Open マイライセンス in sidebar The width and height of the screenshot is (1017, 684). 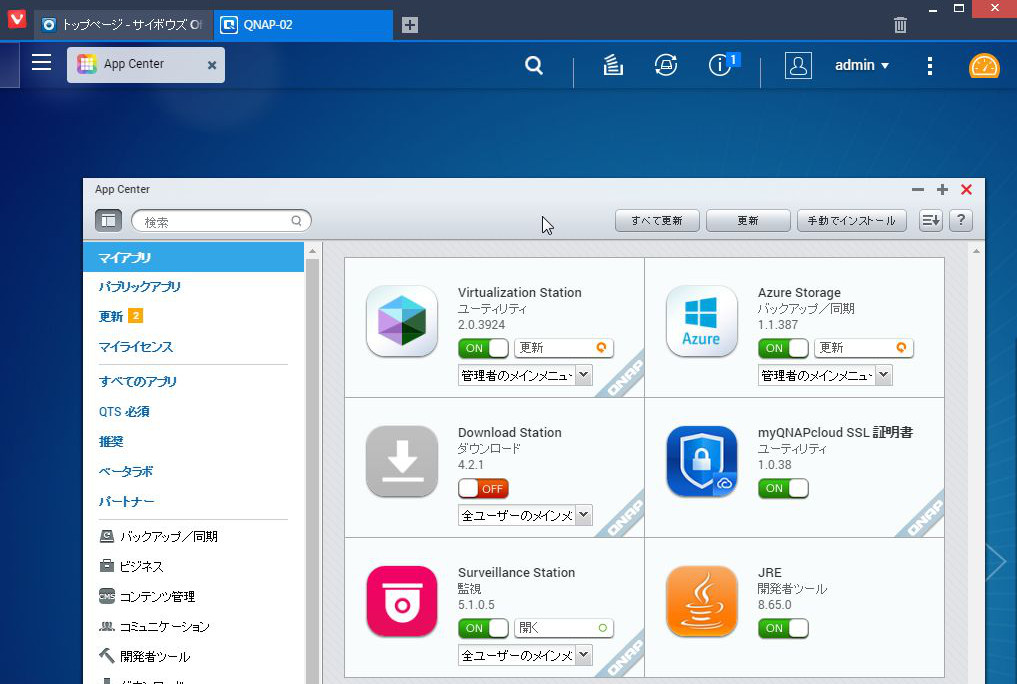coord(136,347)
